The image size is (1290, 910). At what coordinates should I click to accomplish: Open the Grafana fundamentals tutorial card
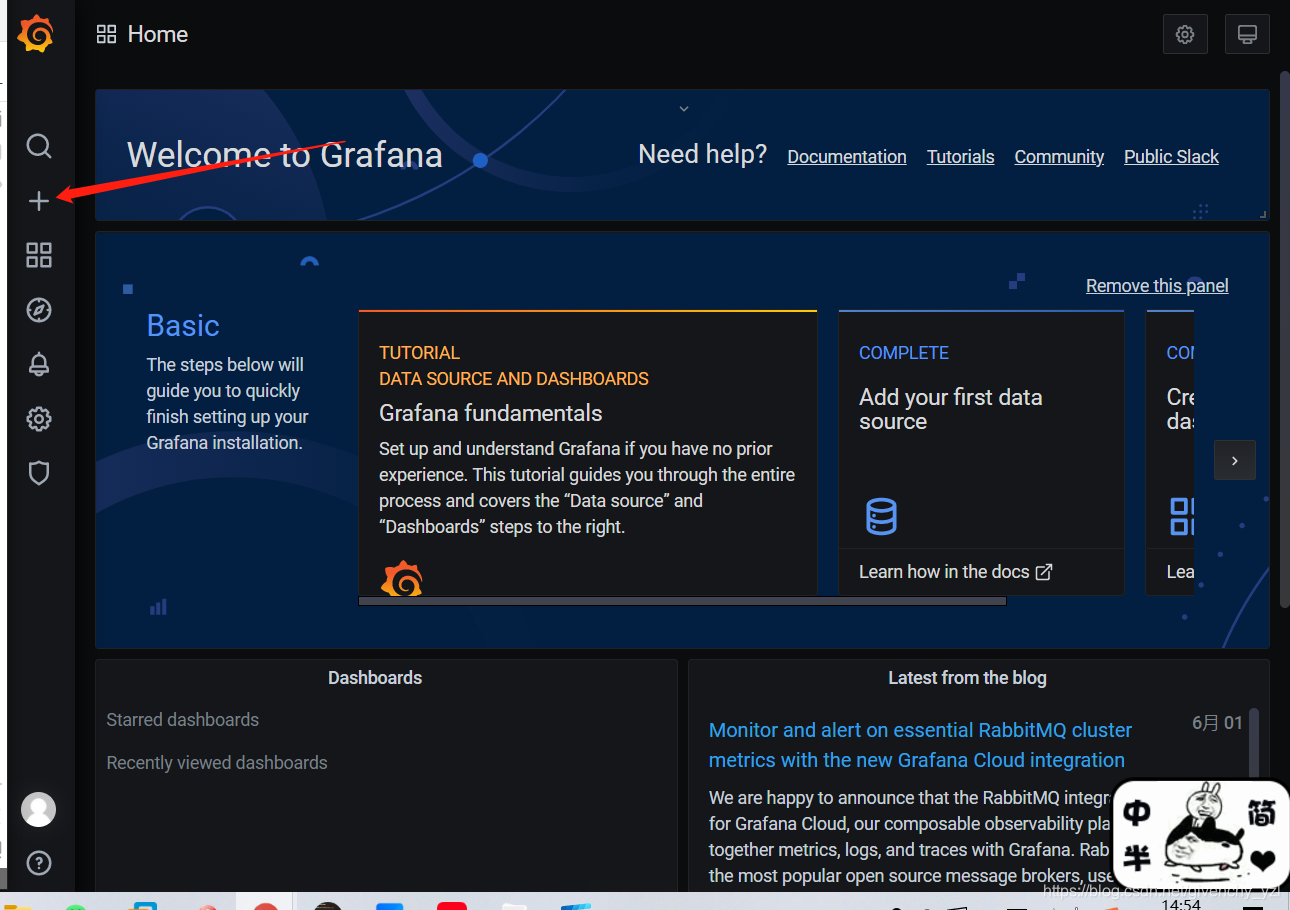click(x=588, y=452)
